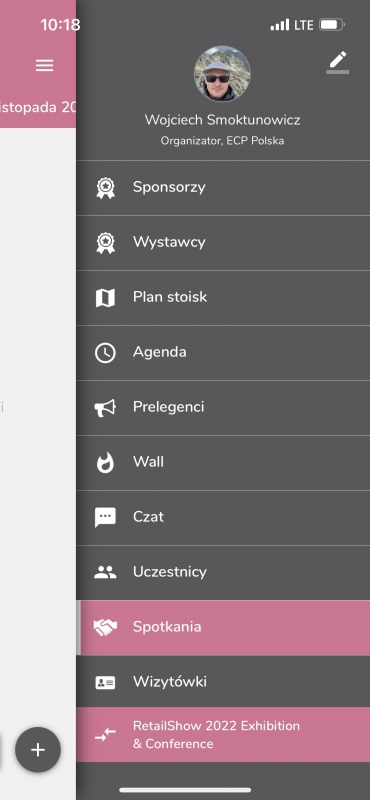
Task: Click the Prelegenci megaphone icon
Action: tap(105, 408)
